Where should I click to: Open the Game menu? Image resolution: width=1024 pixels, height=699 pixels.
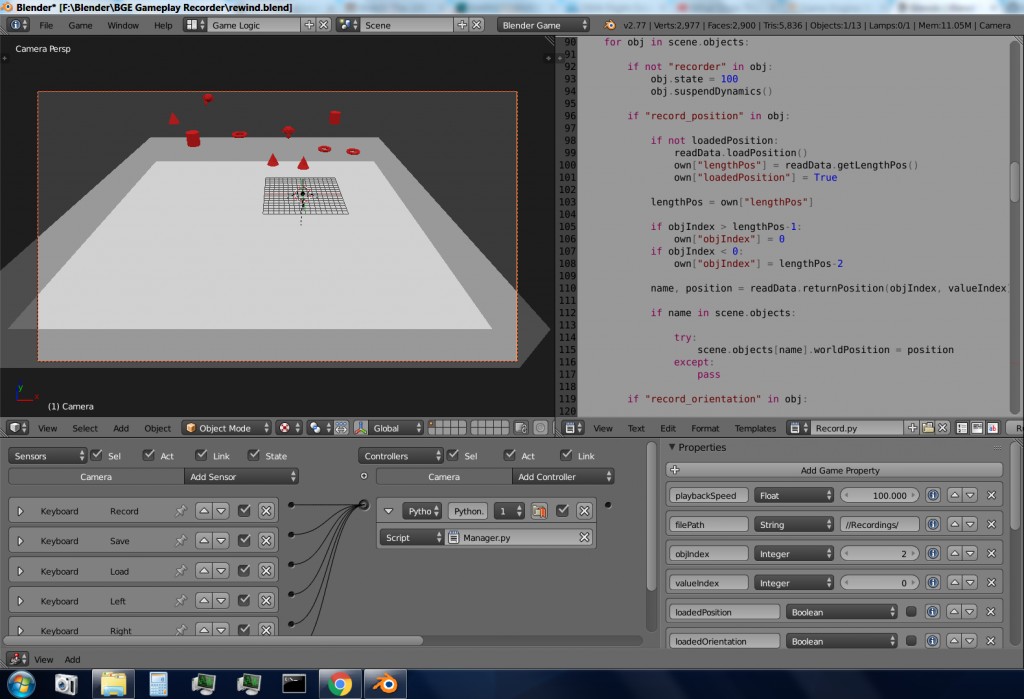[80, 25]
